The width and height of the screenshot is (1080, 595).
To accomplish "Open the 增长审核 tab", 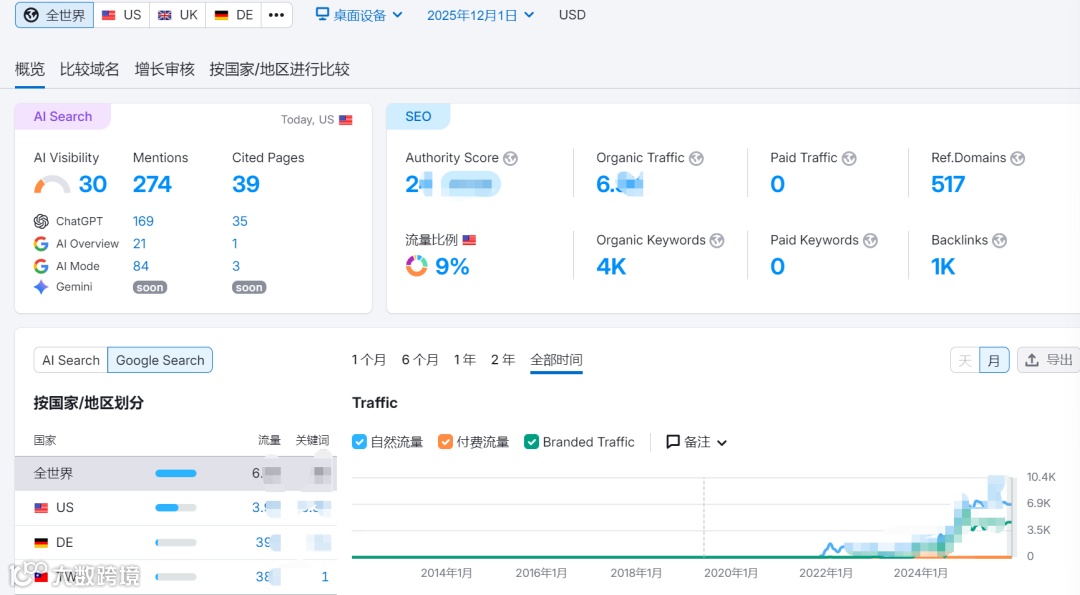I will 165,70.
